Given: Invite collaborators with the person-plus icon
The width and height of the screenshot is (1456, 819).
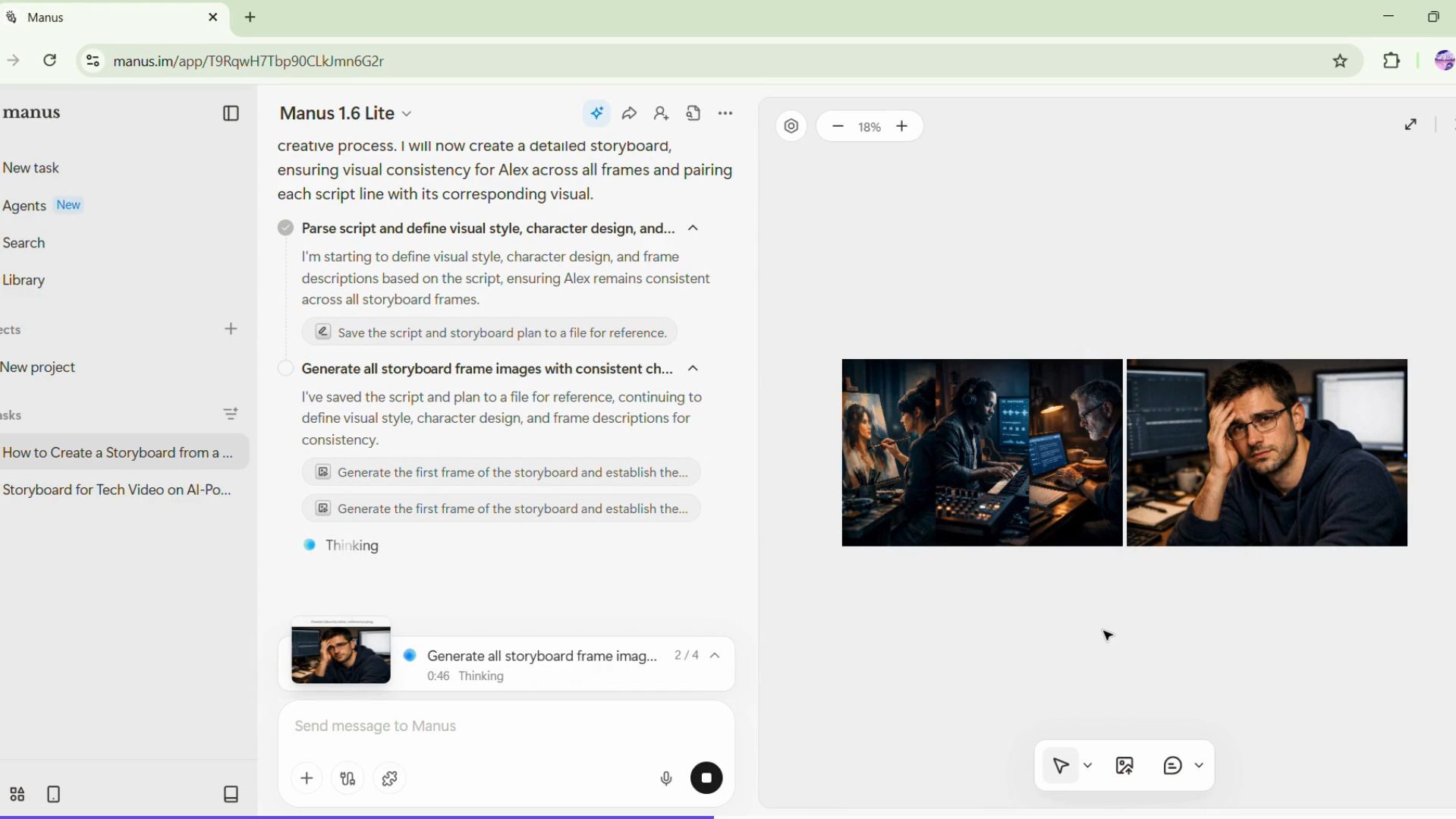Looking at the screenshot, I should tap(661, 114).
